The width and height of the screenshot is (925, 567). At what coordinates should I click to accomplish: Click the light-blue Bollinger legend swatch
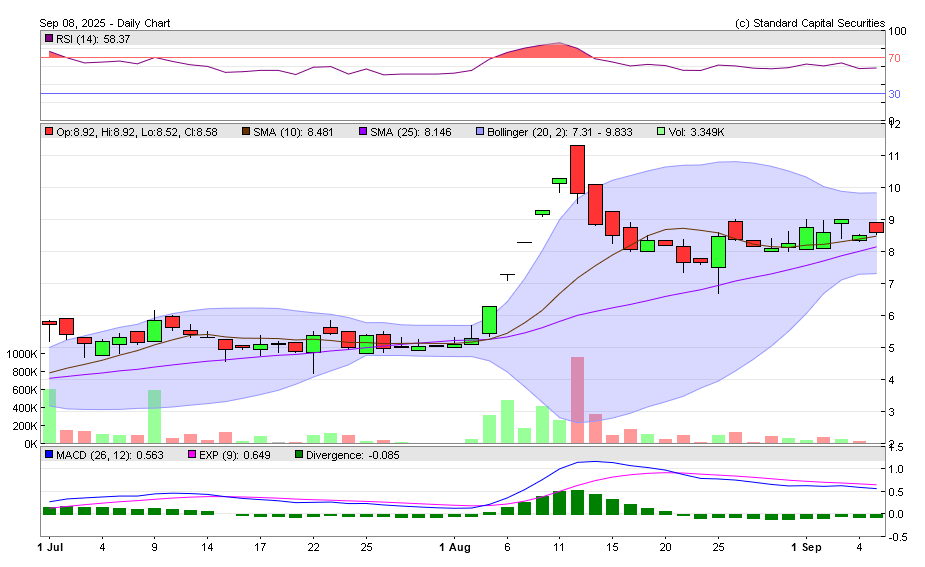point(480,132)
